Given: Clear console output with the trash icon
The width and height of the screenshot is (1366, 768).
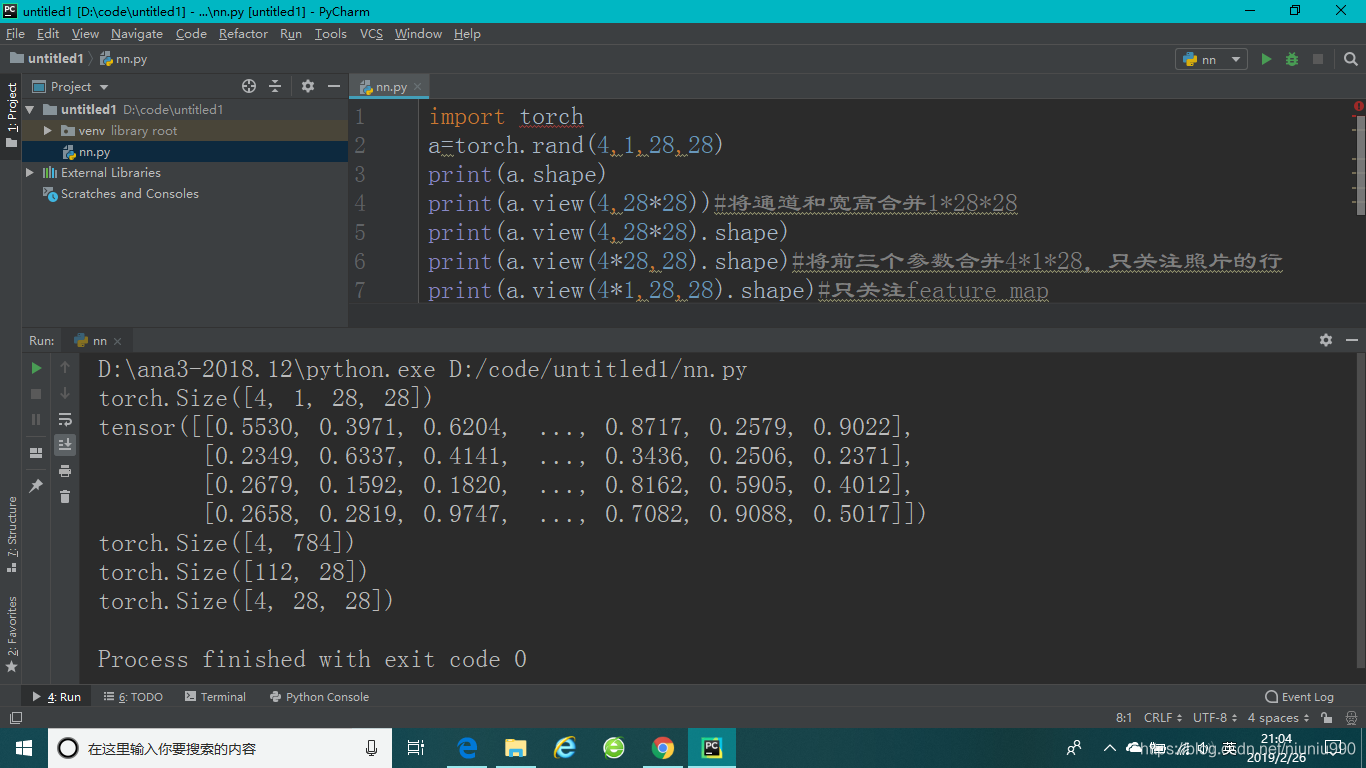Looking at the screenshot, I should point(65,497).
